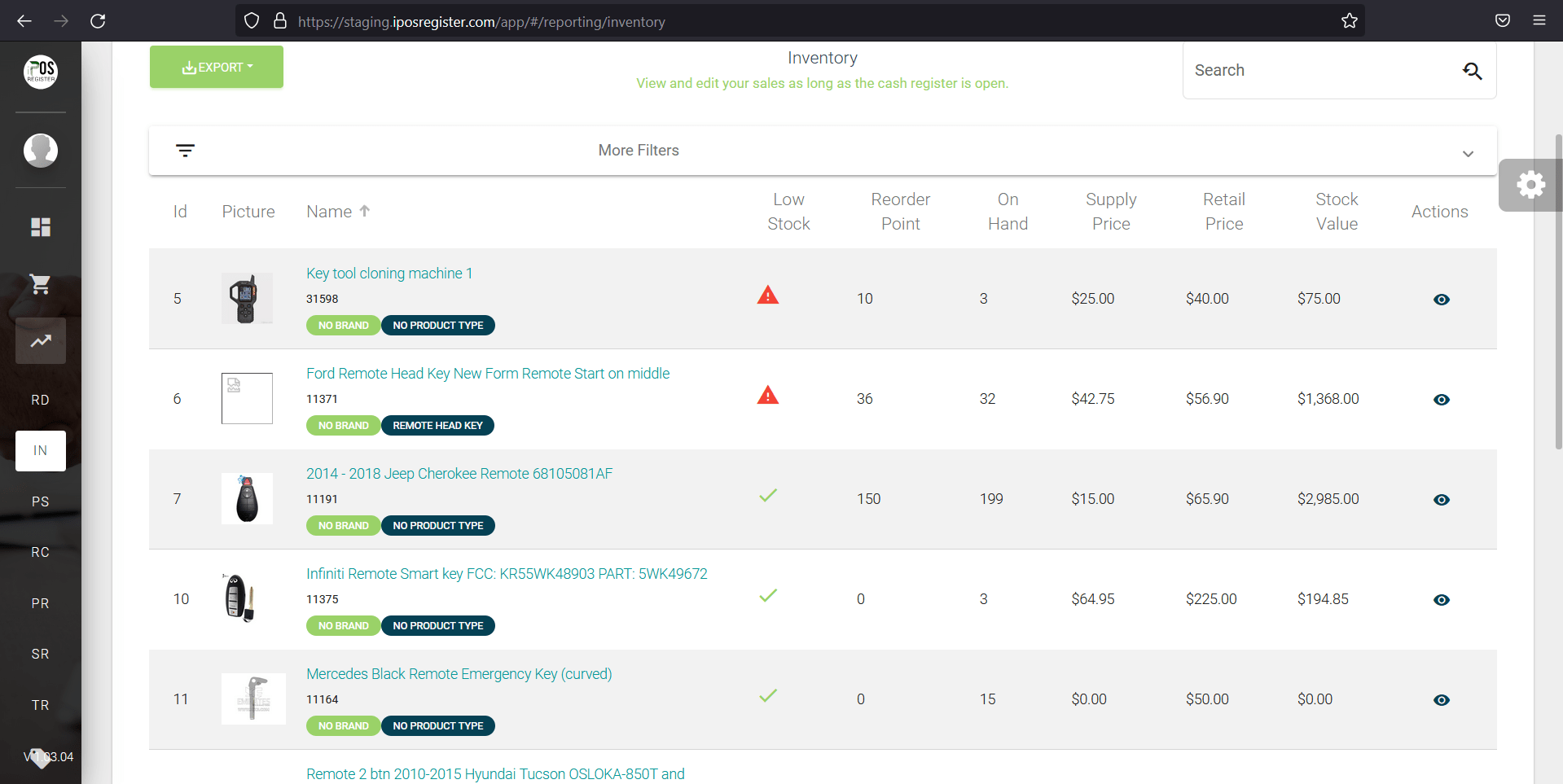
Task: Bookmark this page with the star icon
Action: tap(1349, 21)
